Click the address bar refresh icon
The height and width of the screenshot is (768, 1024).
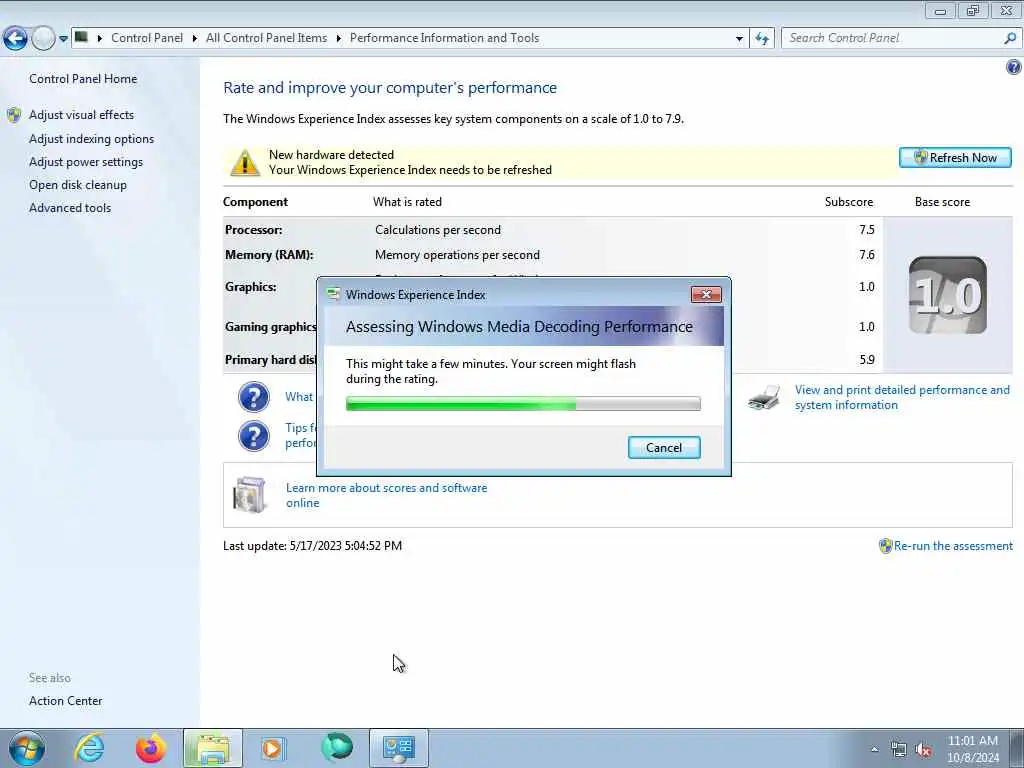[762, 39]
